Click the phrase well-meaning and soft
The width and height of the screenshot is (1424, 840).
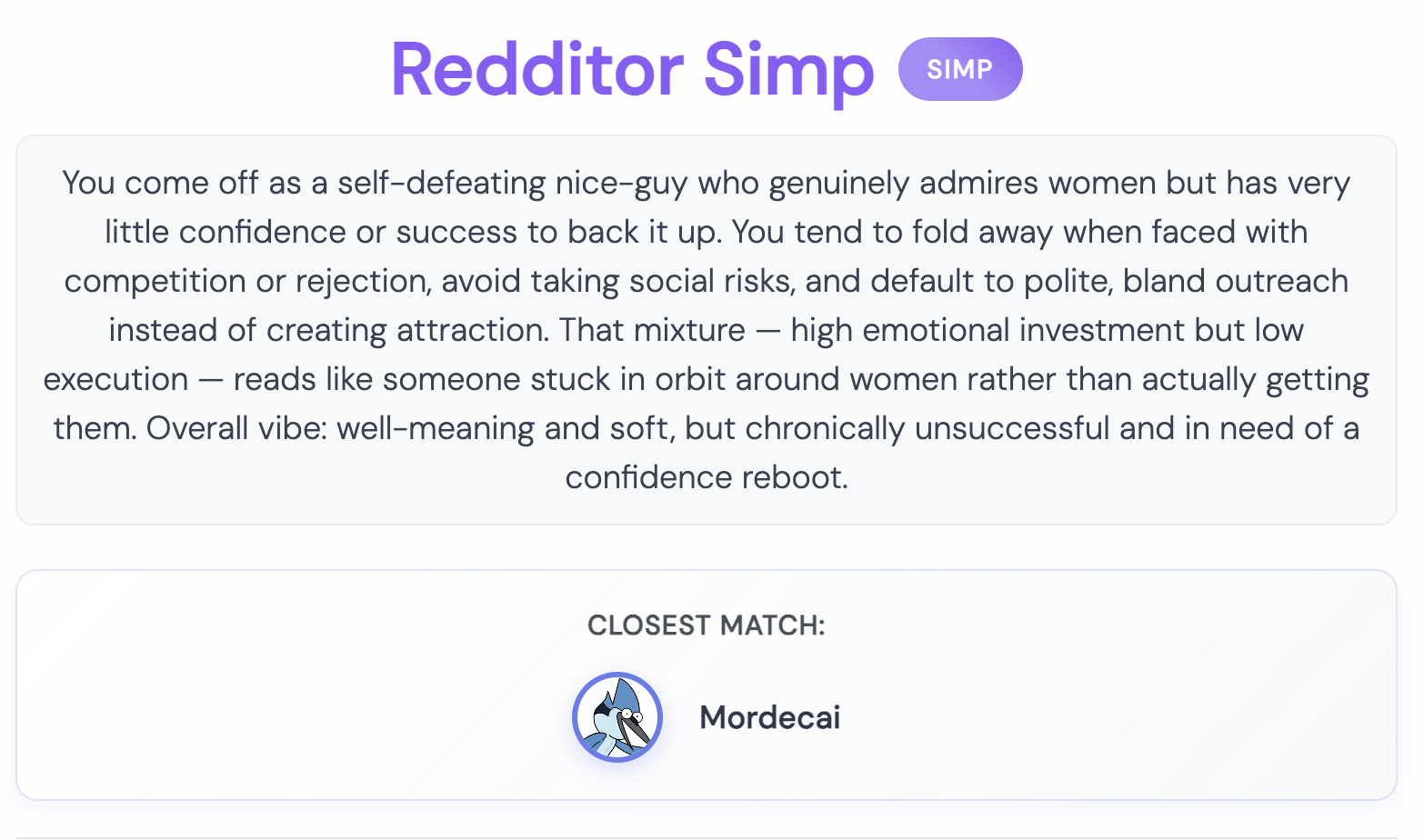point(506,429)
